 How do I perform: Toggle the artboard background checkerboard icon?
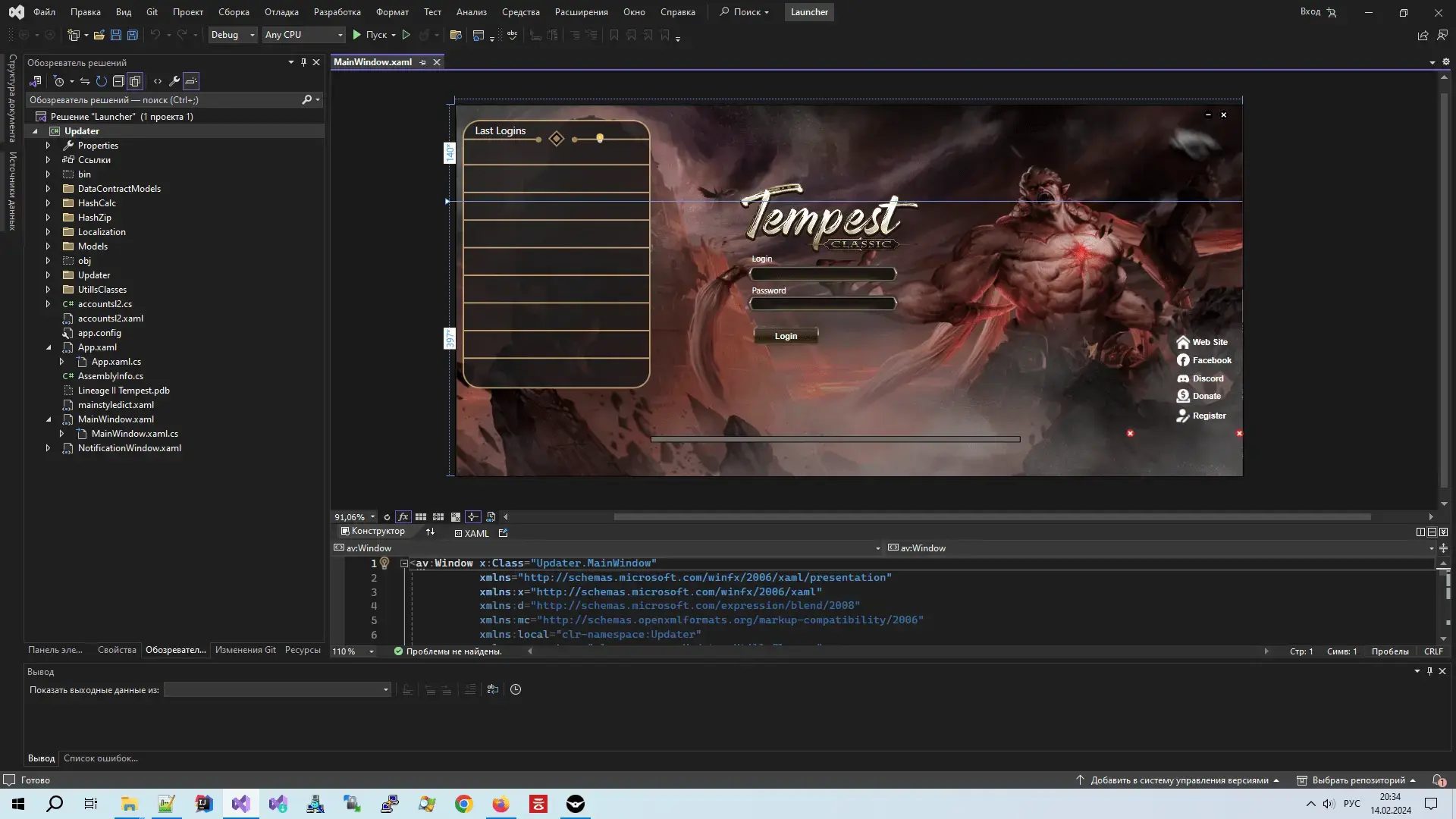pyautogui.click(x=456, y=517)
